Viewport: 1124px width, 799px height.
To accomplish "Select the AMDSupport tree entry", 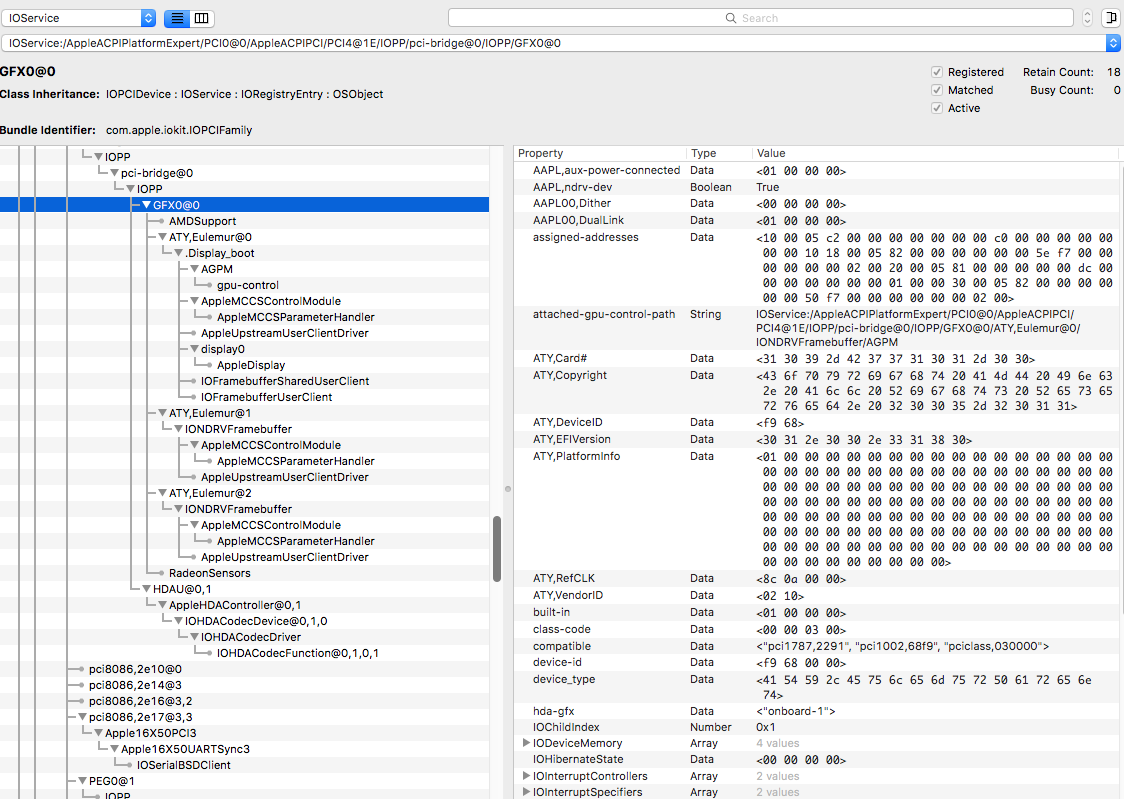I will click(202, 221).
